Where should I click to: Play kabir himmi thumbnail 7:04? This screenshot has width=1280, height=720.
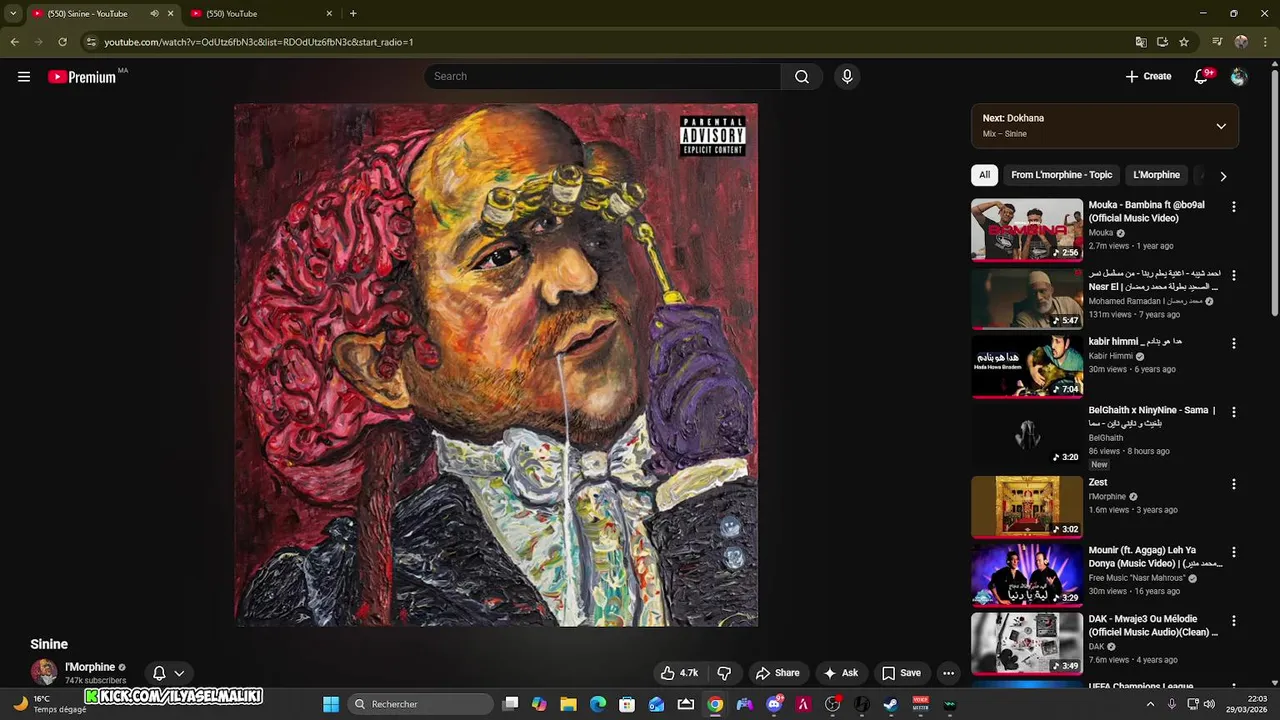click(x=1027, y=366)
